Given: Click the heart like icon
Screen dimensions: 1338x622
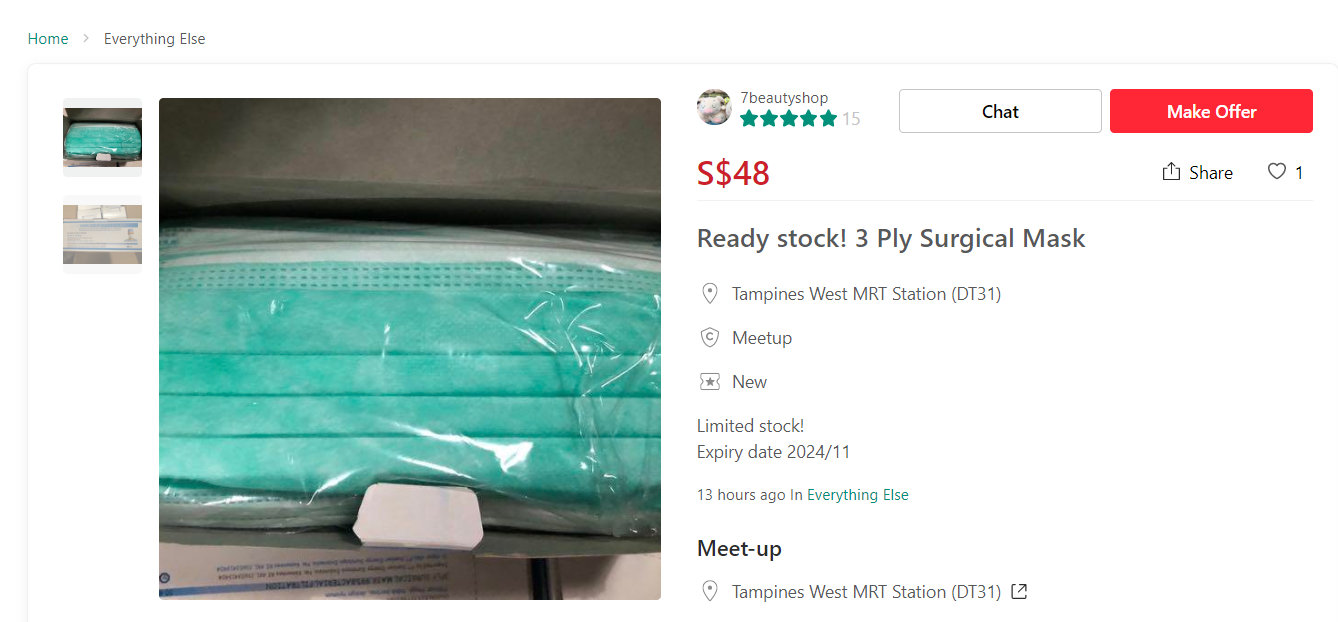Looking at the screenshot, I should 1276,172.
